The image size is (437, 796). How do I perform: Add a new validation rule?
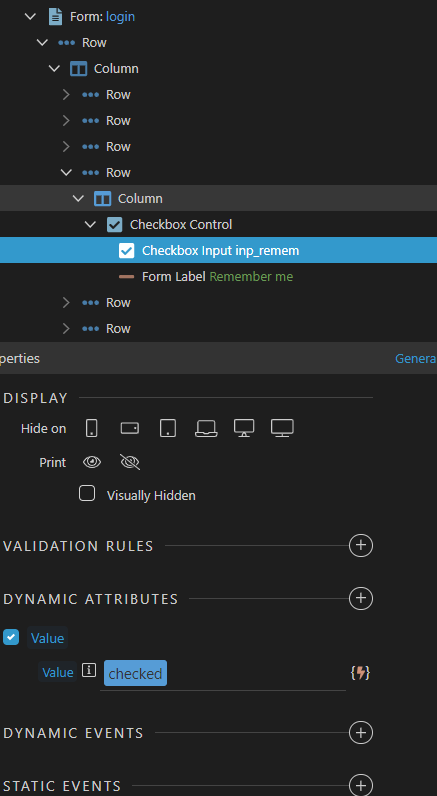point(361,546)
